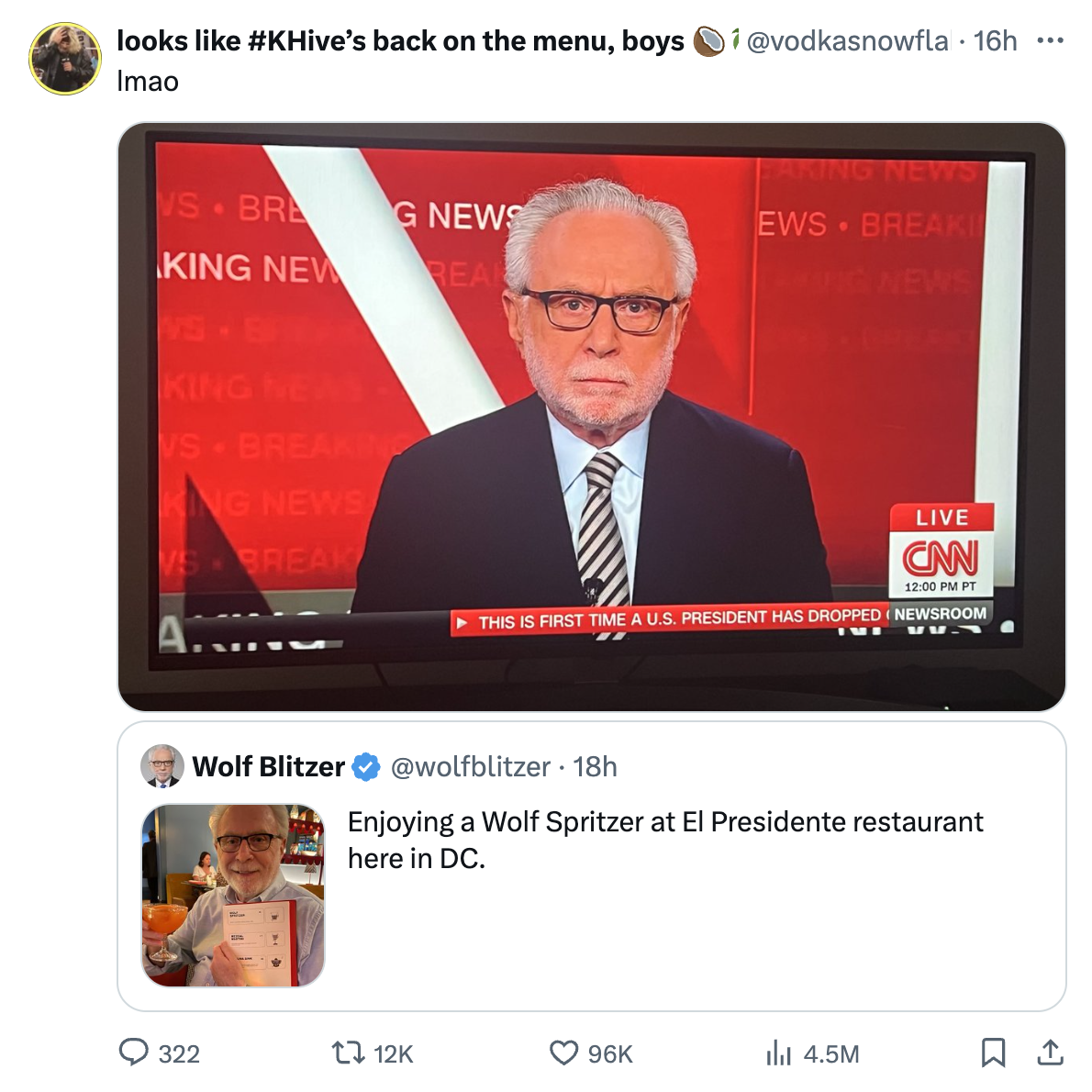
Task: Open the quoted tweet's restaurant photo thumbnail
Action: tap(233, 896)
